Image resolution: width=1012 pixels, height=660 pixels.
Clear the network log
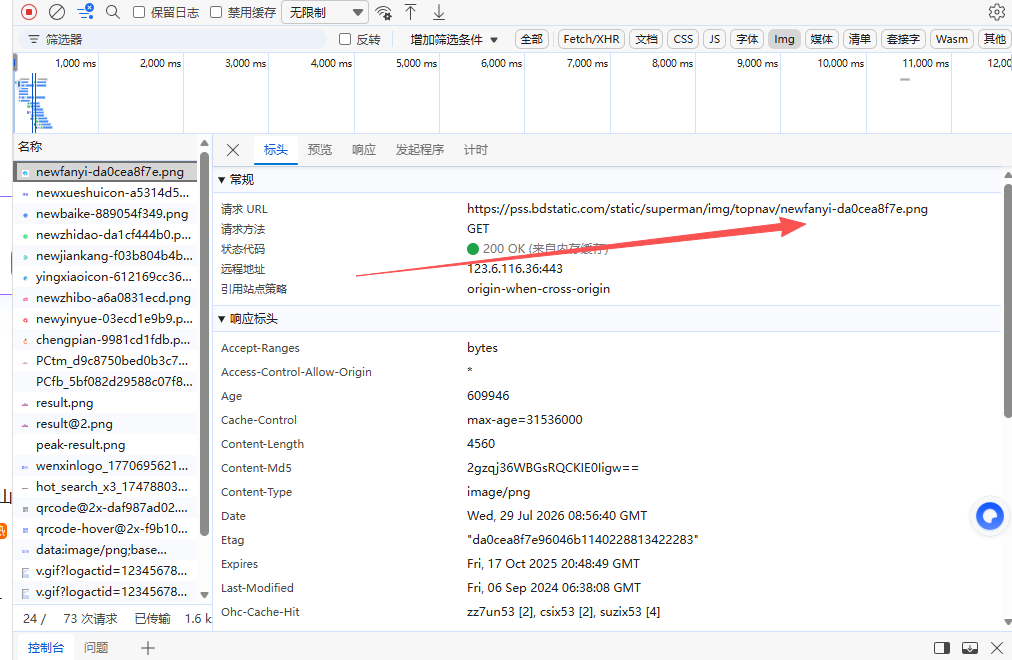[x=57, y=12]
